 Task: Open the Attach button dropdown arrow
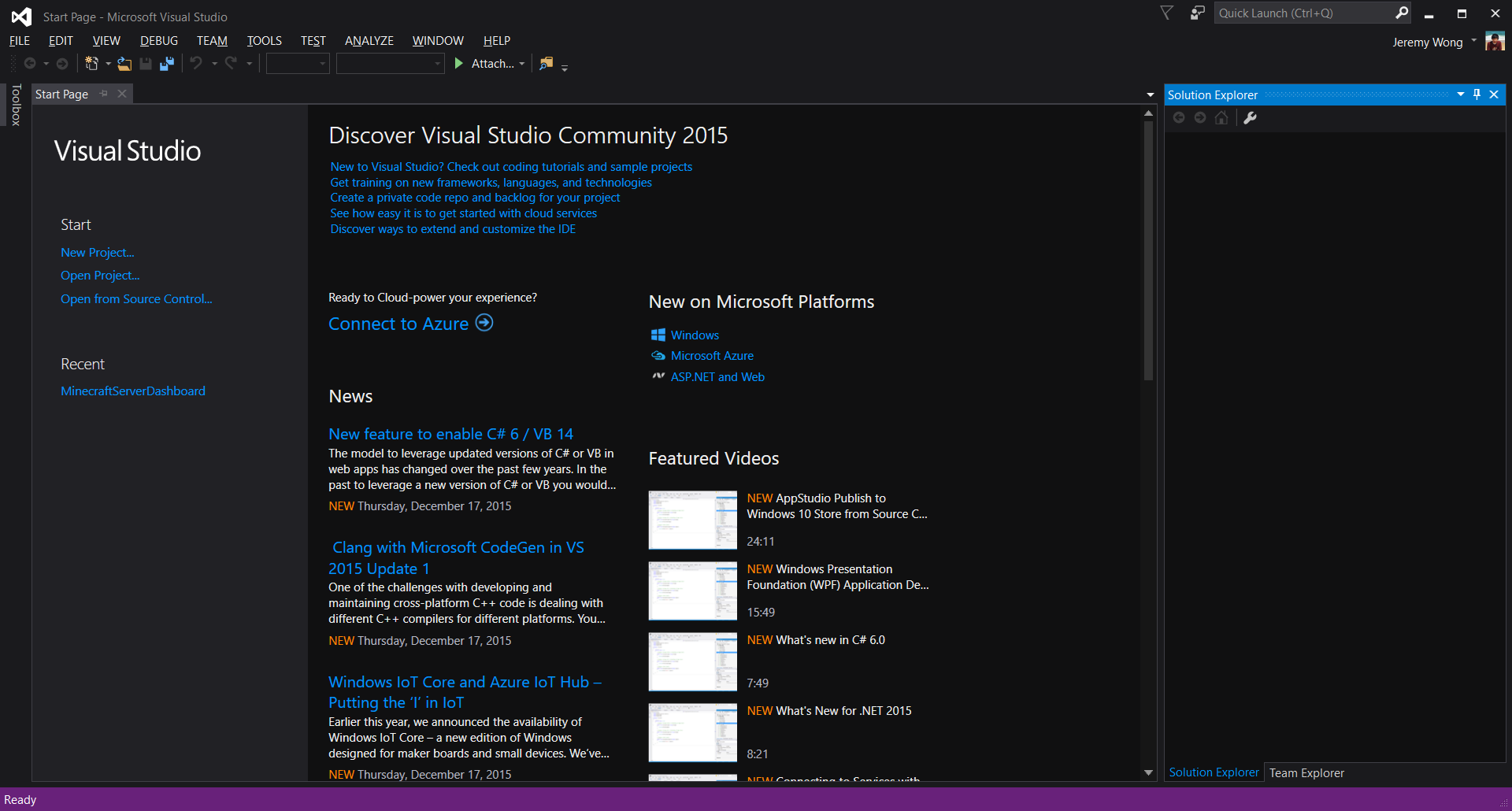click(x=521, y=64)
